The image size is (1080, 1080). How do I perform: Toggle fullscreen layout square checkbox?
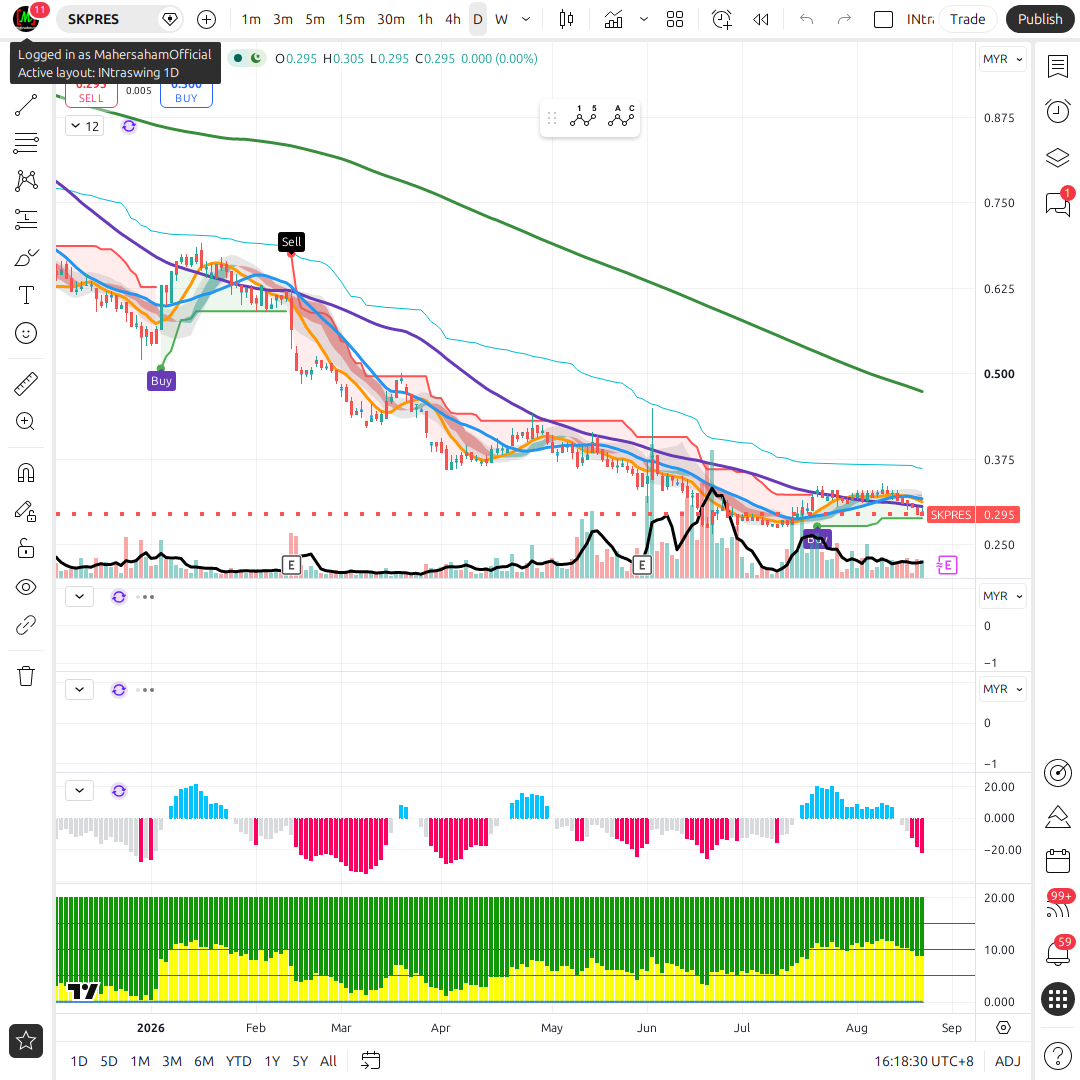[x=883, y=19]
